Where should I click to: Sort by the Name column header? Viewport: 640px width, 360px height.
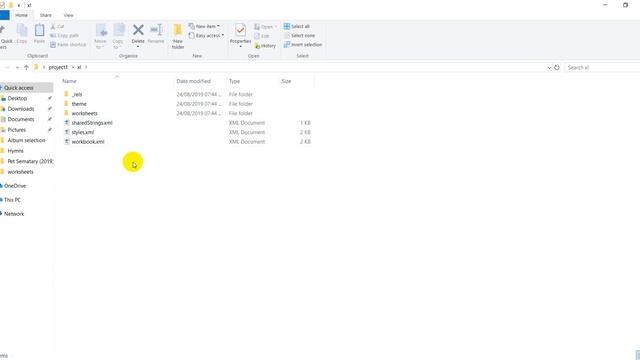(117, 81)
